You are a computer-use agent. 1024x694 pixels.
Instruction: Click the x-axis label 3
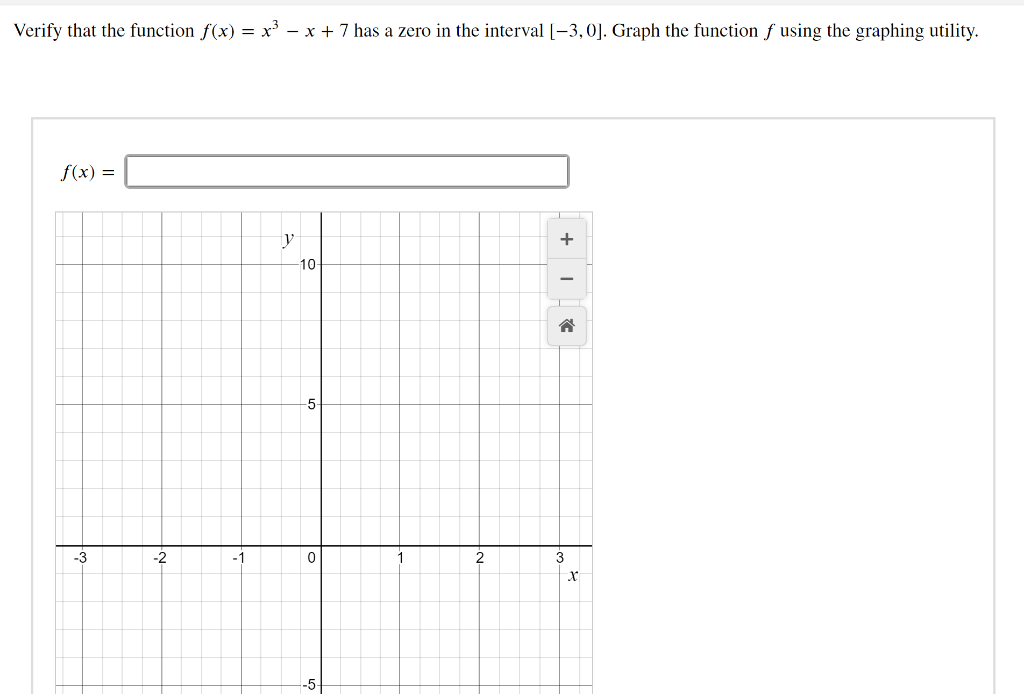(x=560, y=558)
